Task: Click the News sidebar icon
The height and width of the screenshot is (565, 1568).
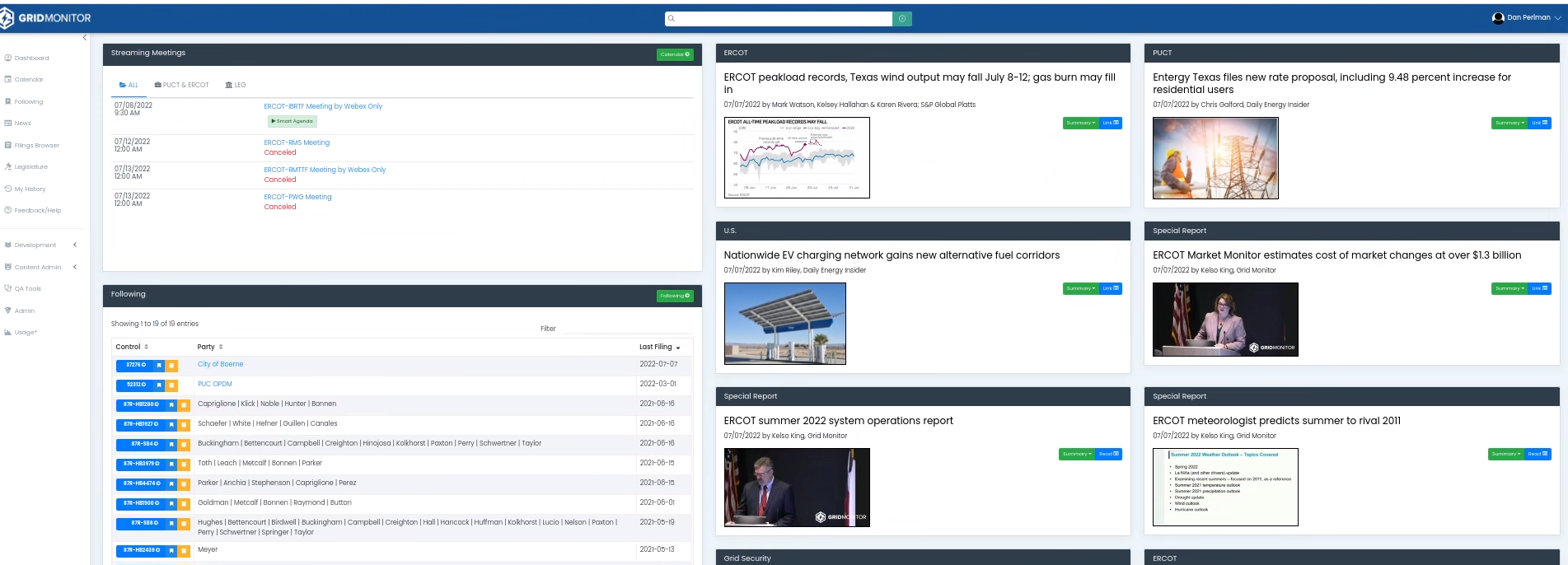Action: pyautogui.click(x=7, y=124)
